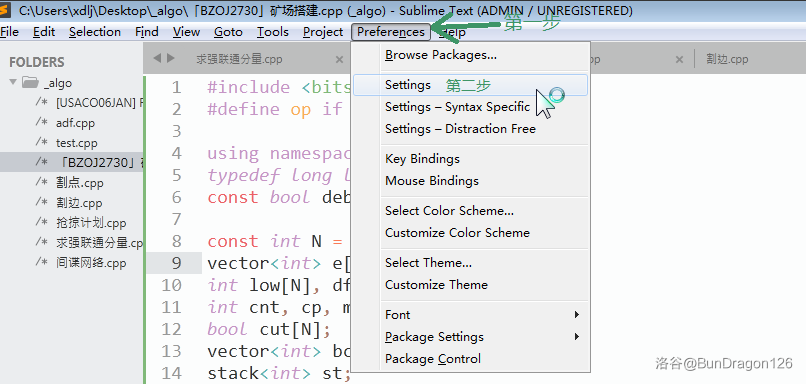Open Mouse Bindings preferences
The width and height of the screenshot is (806, 384).
click(x=470, y=181)
